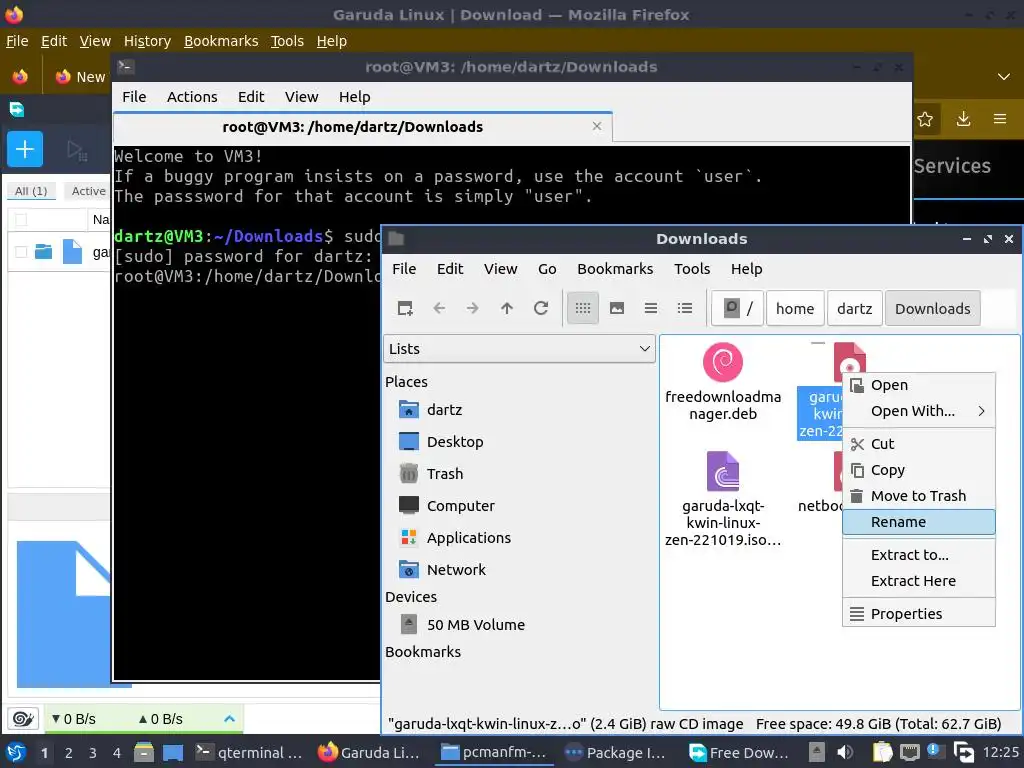Open the file manager's Bookmarks menu
This screenshot has width=1024, height=768.
615,269
